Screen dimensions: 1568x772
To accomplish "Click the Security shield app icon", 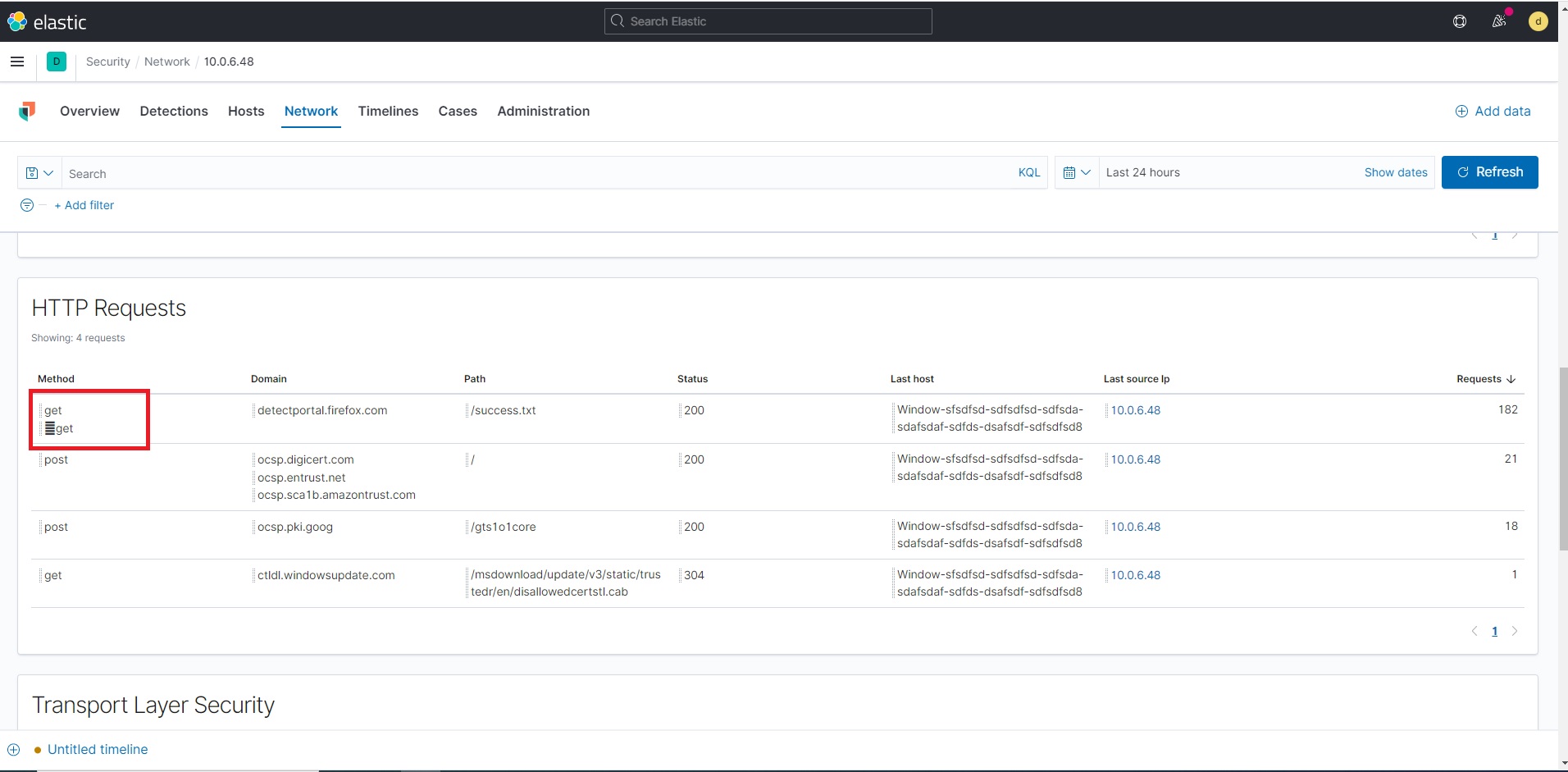I will pos(27,112).
